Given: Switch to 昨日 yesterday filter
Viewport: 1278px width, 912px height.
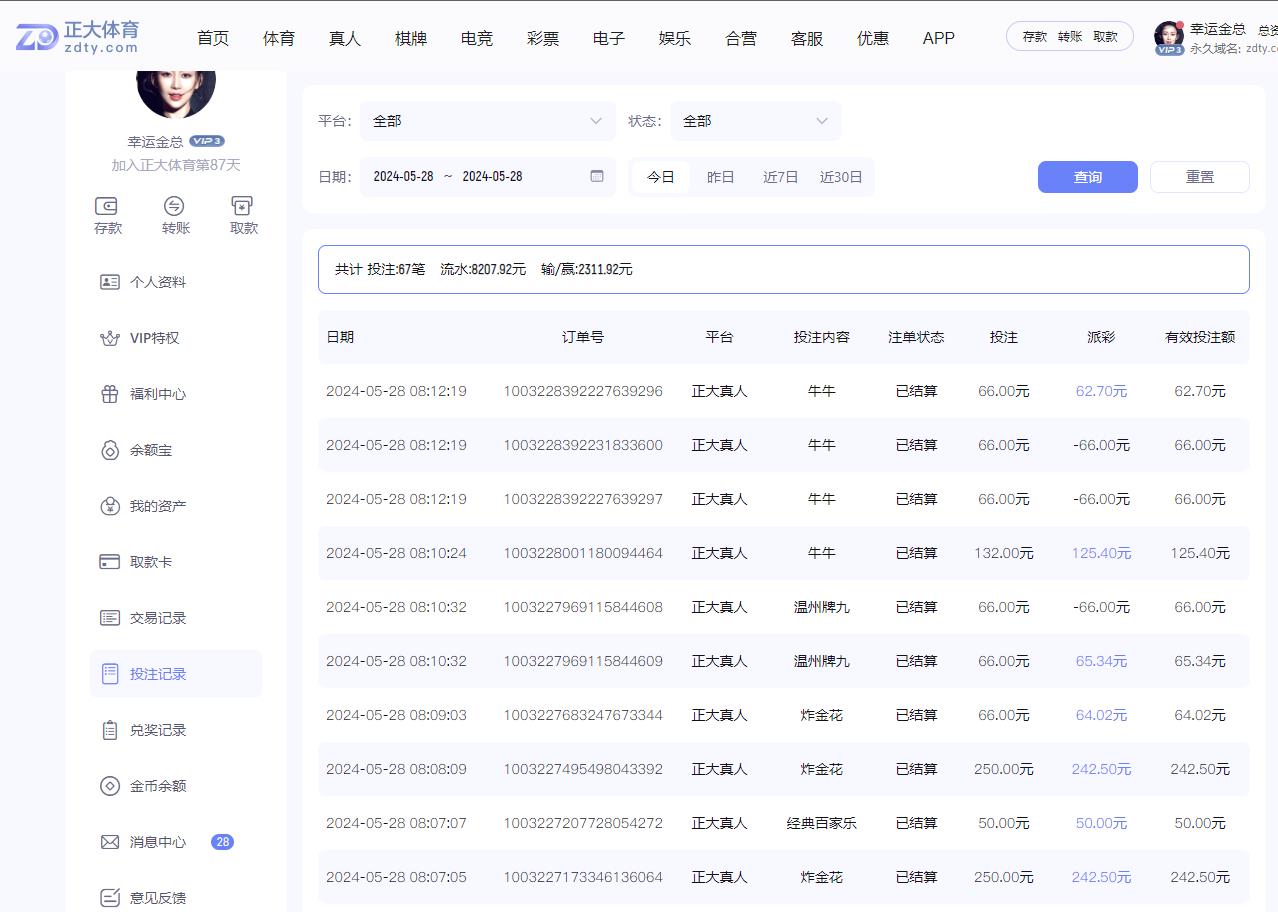Looking at the screenshot, I should 720,176.
